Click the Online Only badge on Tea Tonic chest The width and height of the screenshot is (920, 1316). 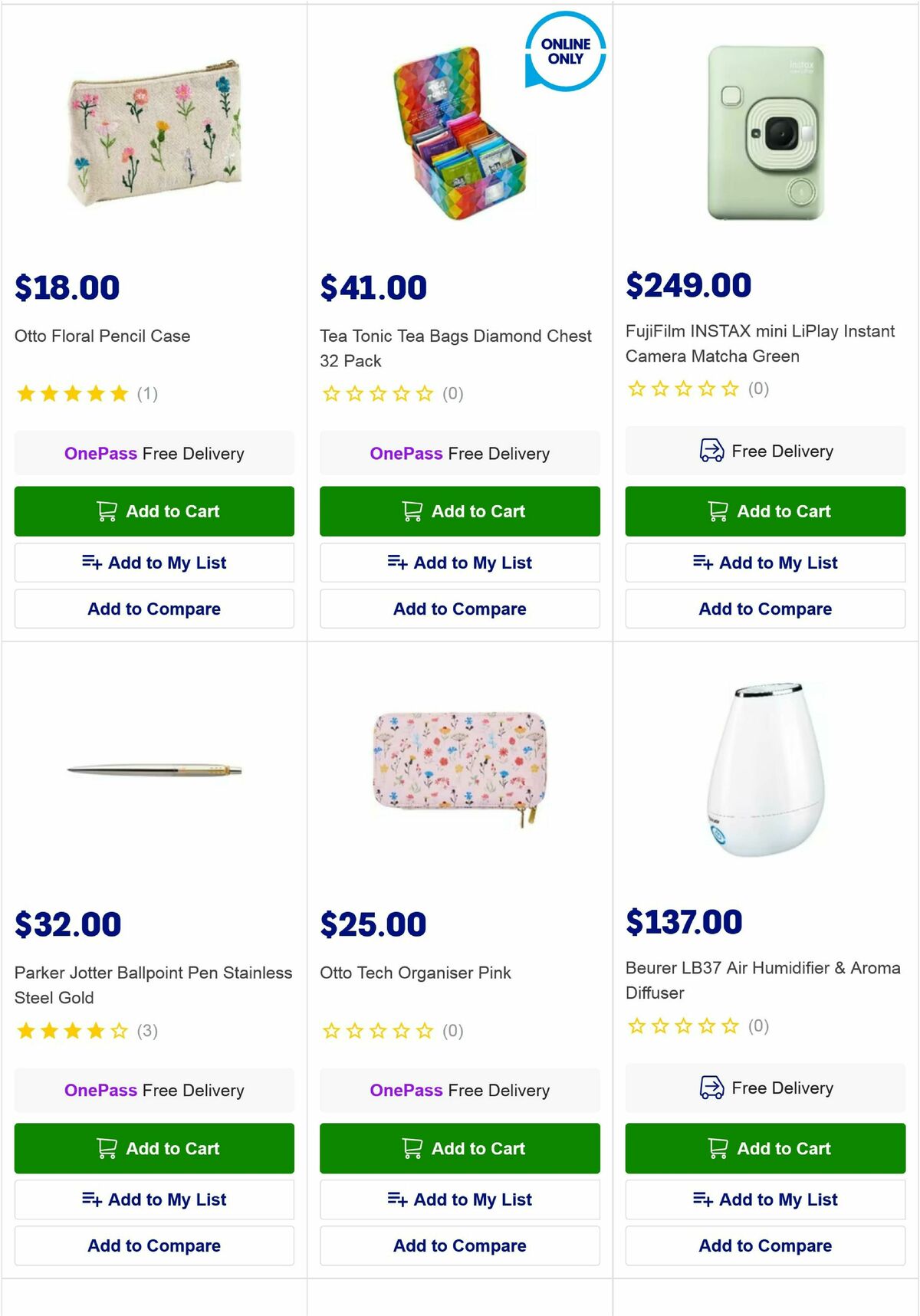[563, 51]
